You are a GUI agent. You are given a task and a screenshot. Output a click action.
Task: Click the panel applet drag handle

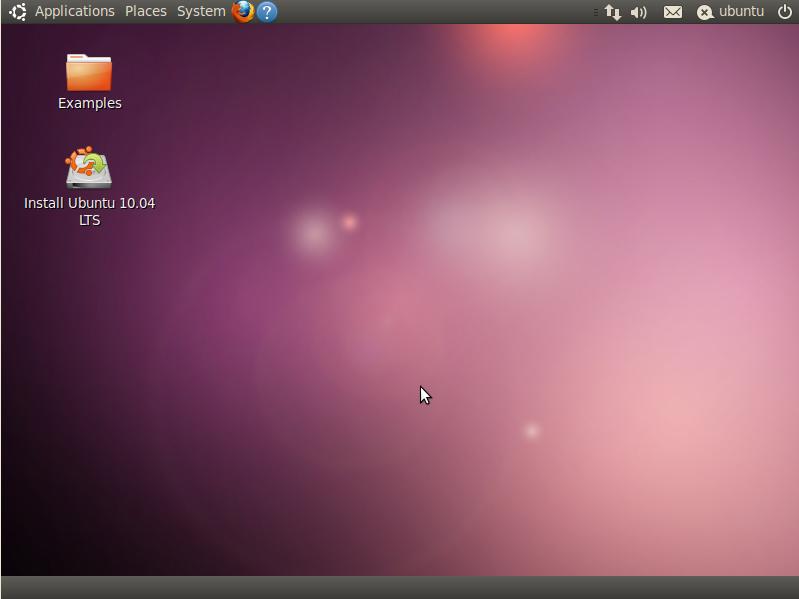[596, 12]
